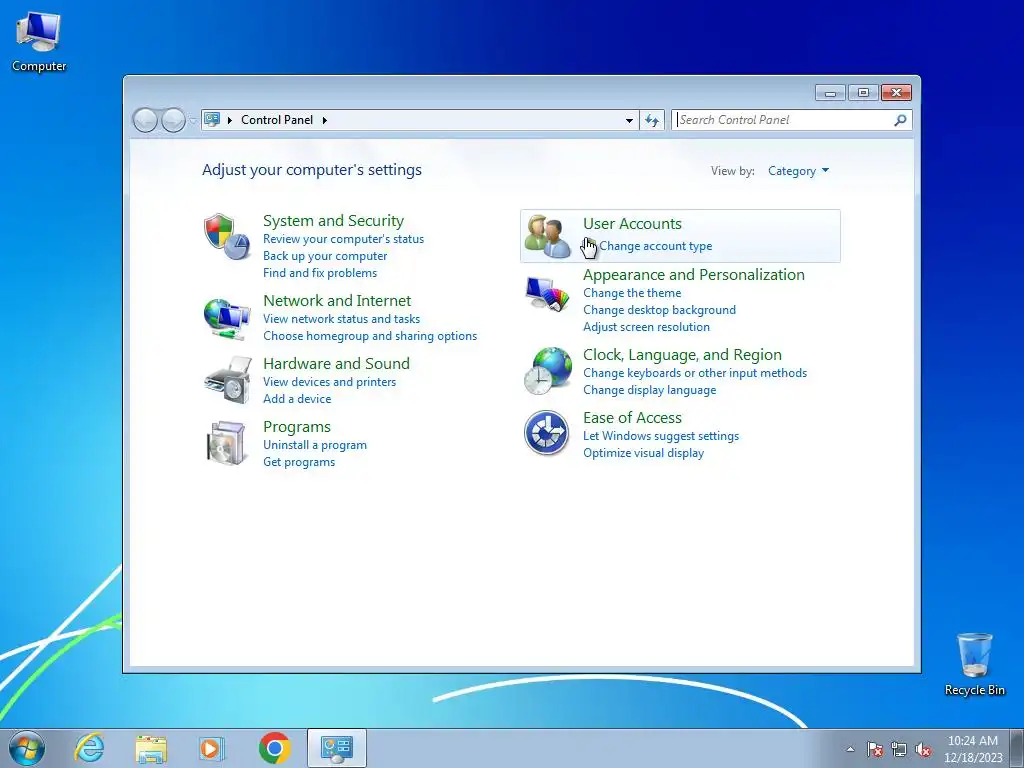This screenshot has height=768, width=1024.
Task: Launch Internet Explorer from taskbar
Action: click(x=89, y=748)
